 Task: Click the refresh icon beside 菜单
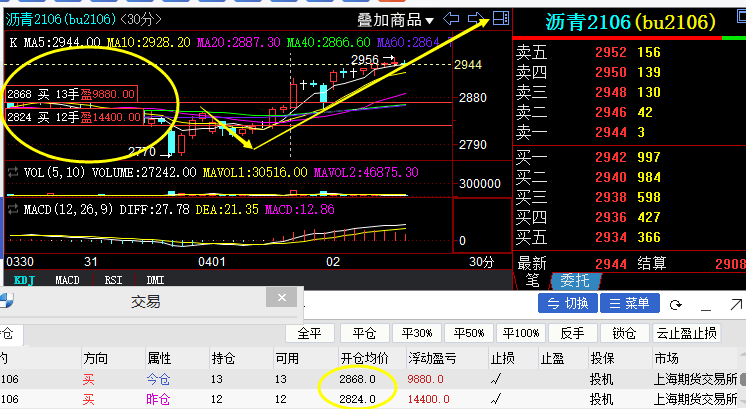(x=675, y=304)
